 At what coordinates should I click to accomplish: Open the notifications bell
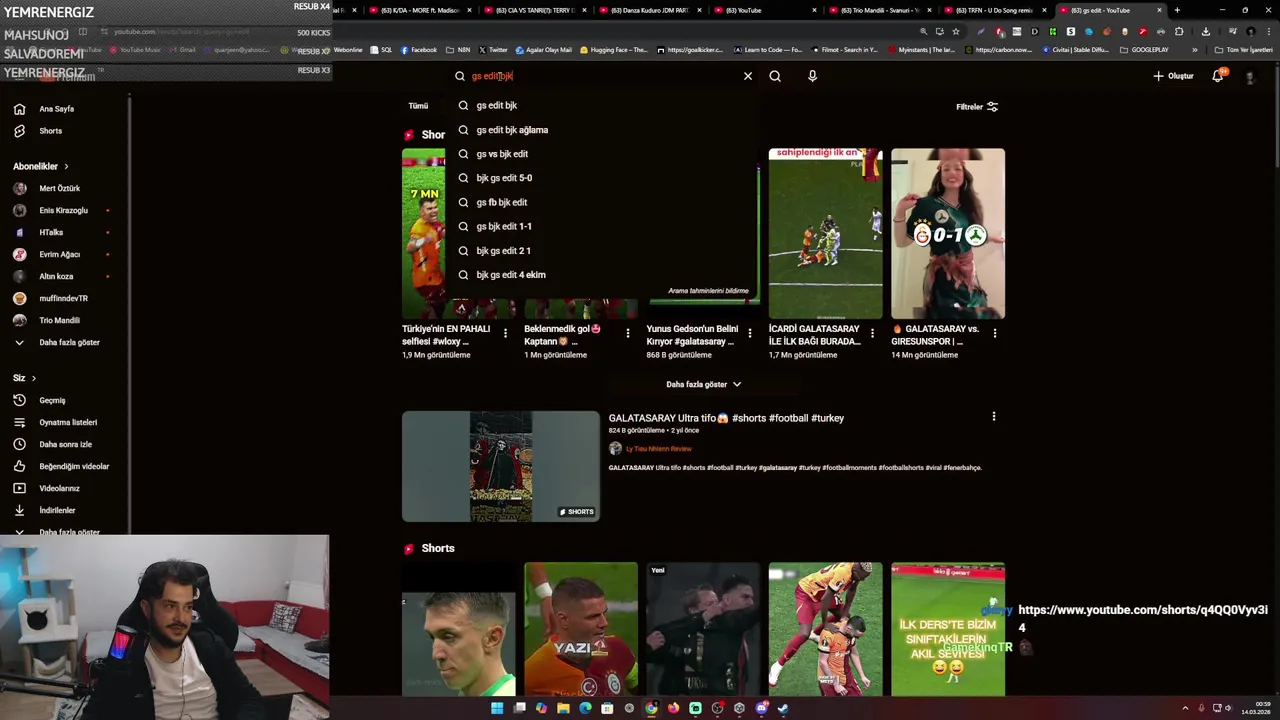(1218, 76)
